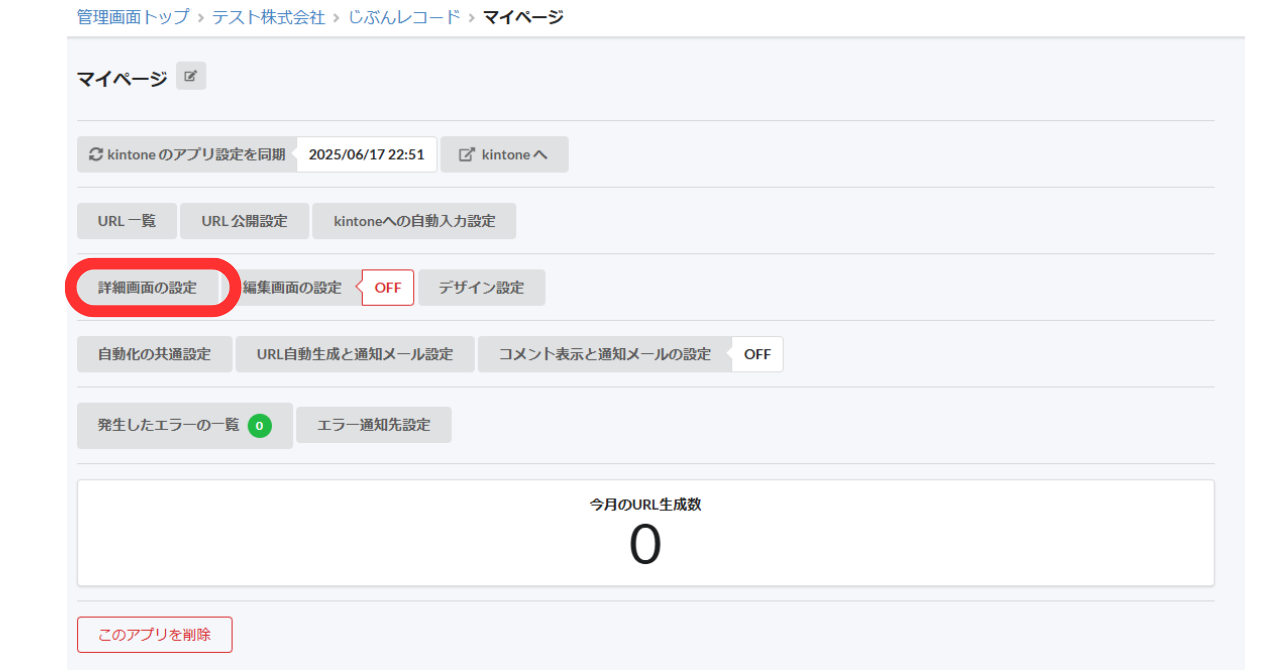Go to テスト株式会社 breadcrumb link

click(269, 17)
